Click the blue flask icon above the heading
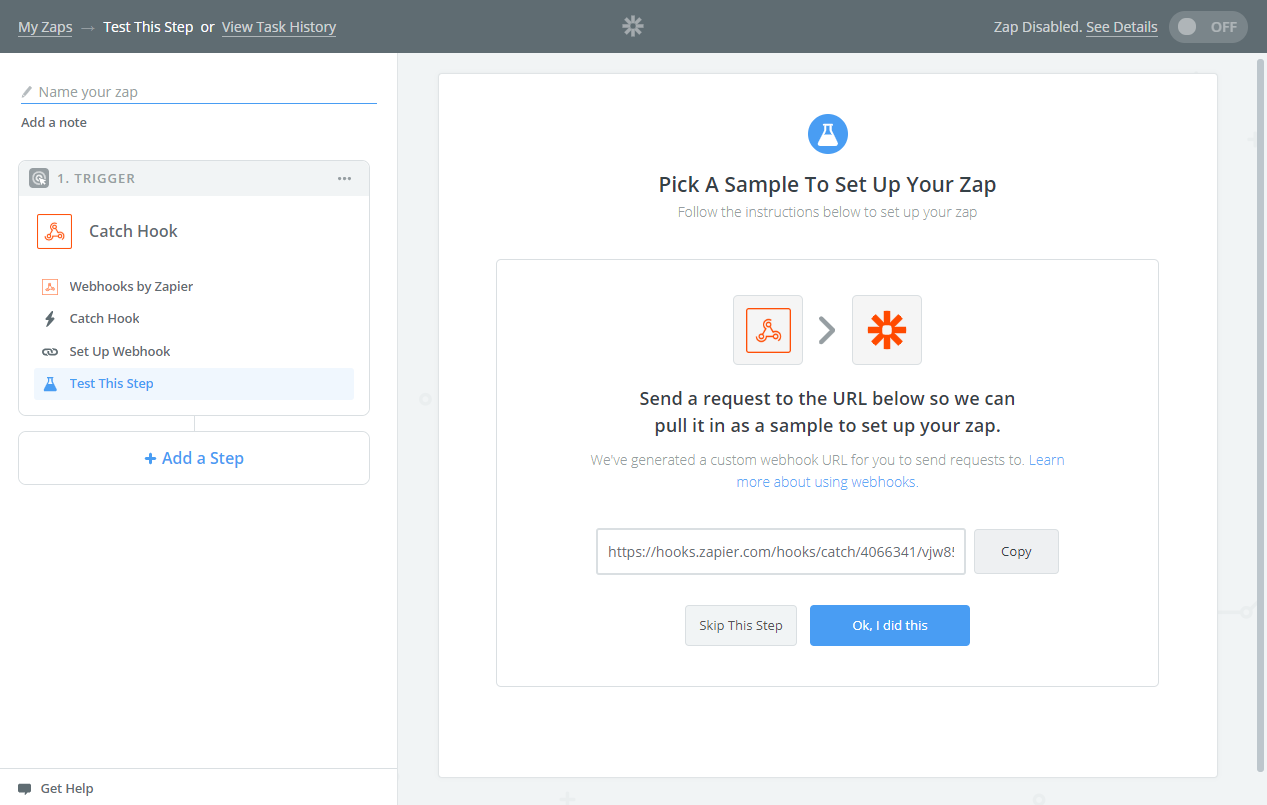Viewport: 1267px width, 805px height. click(827, 133)
